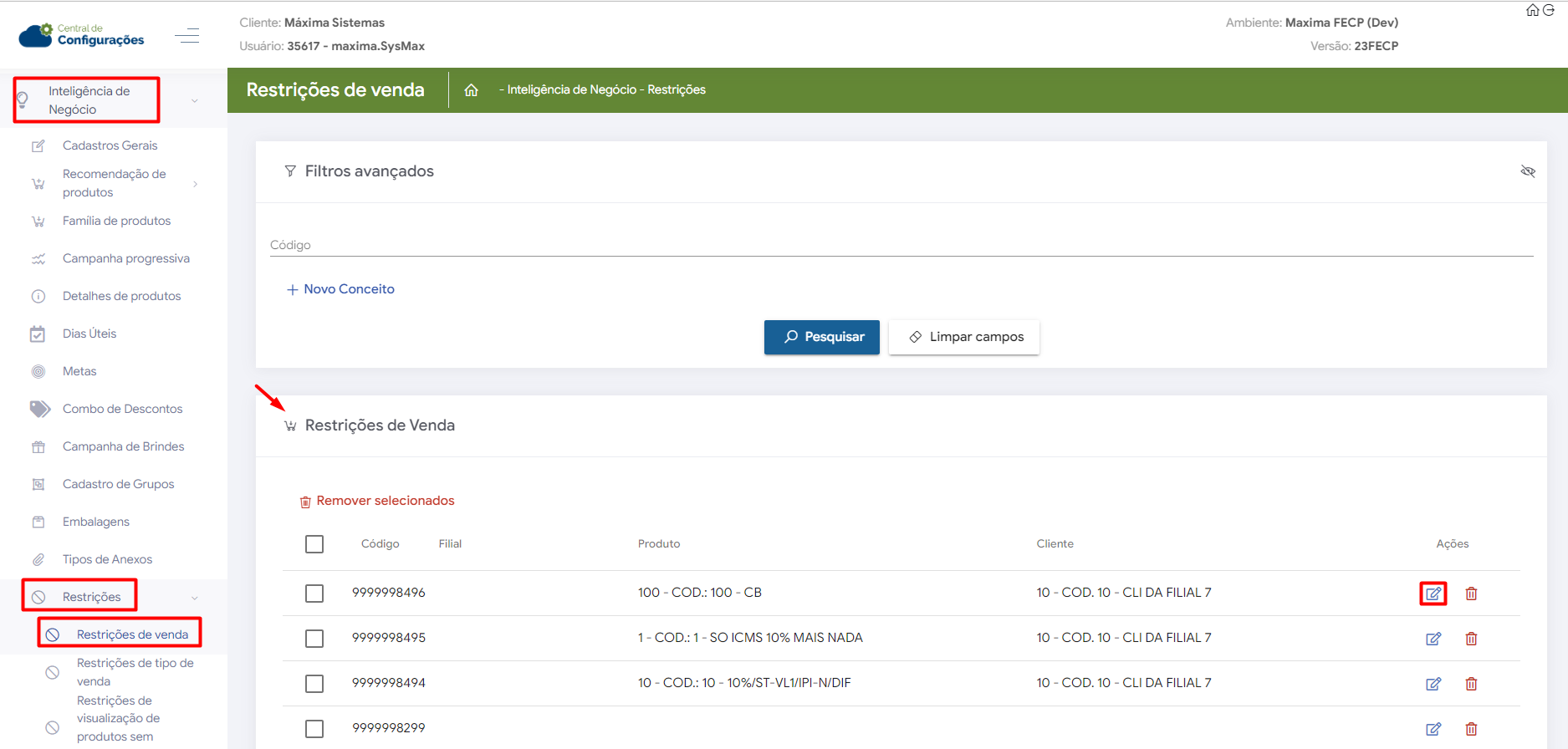
Task: Click the logout icon in the top right corner
Action: 1549,10
